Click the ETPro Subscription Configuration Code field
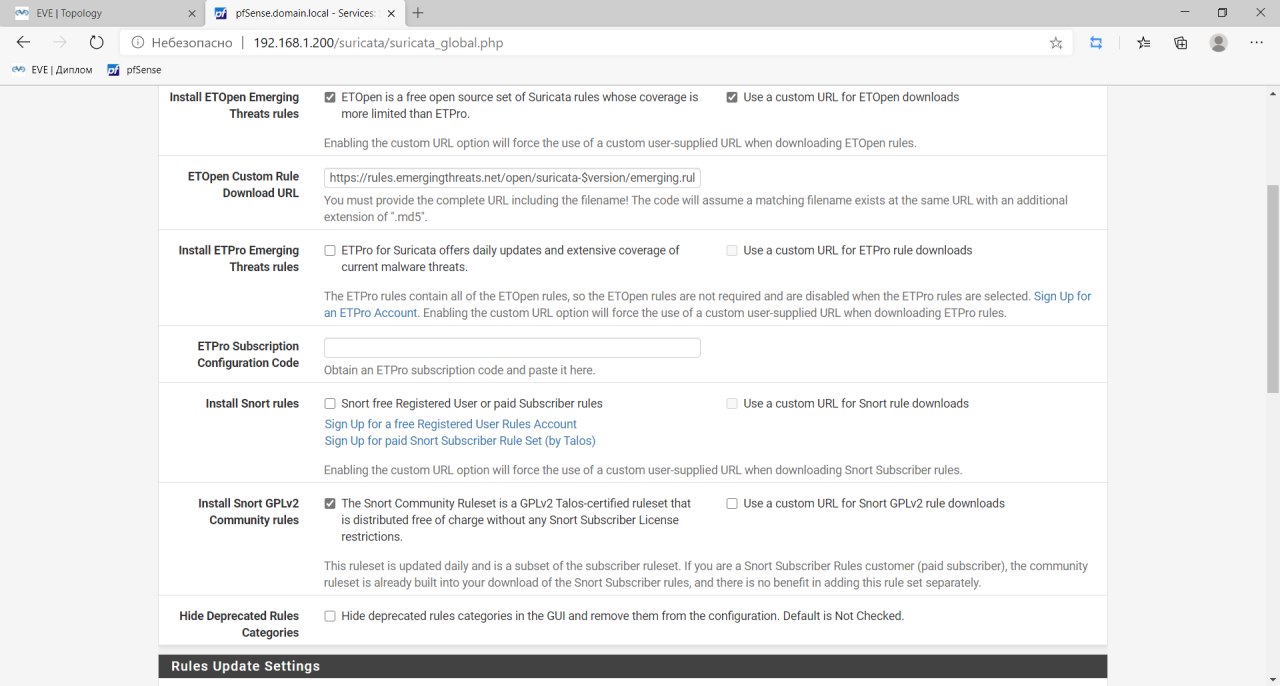This screenshot has height=686, width=1280. (x=512, y=348)
